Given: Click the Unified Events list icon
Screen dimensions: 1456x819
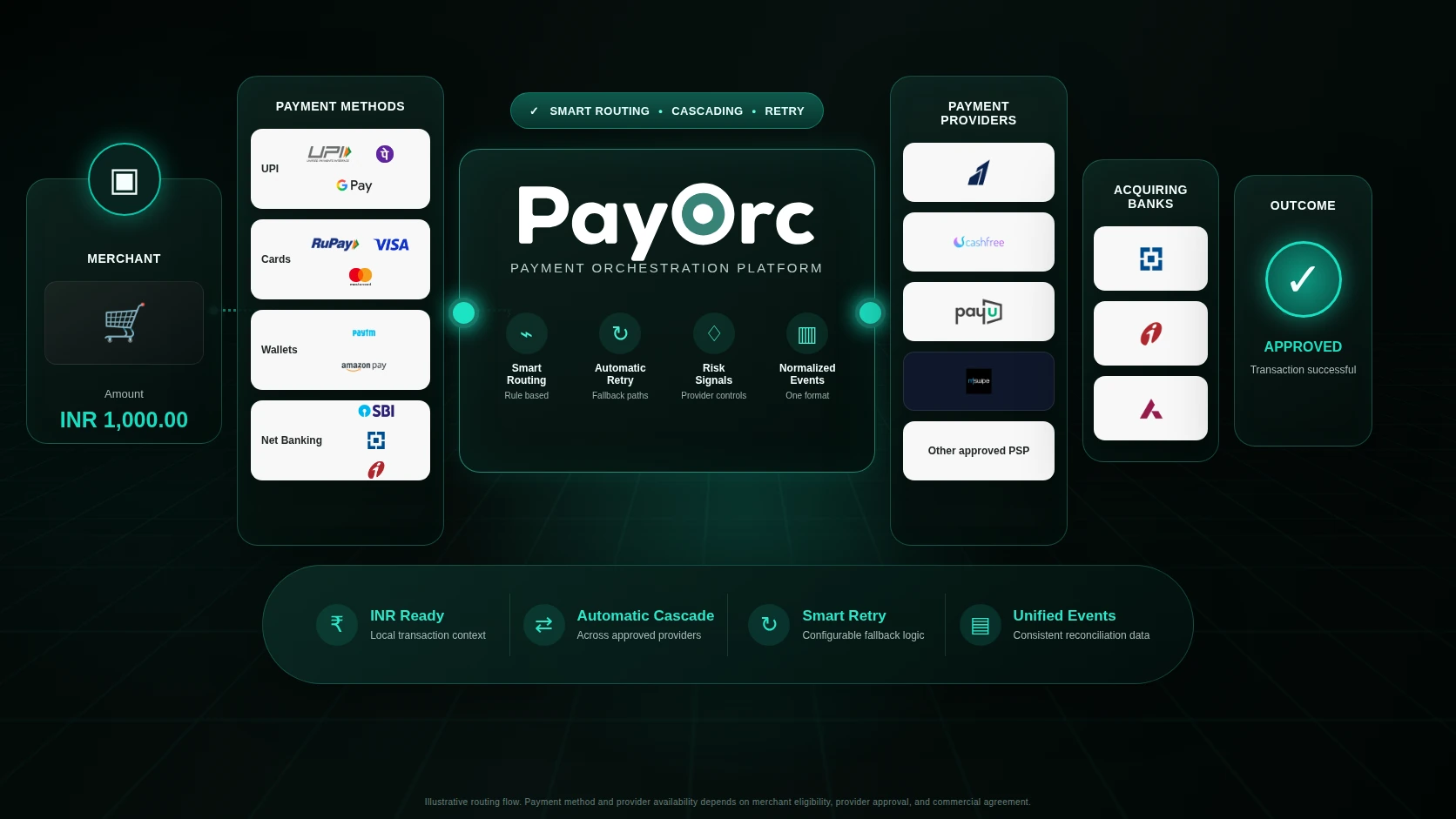Looking at the screenshot, I should coord(981,625).
